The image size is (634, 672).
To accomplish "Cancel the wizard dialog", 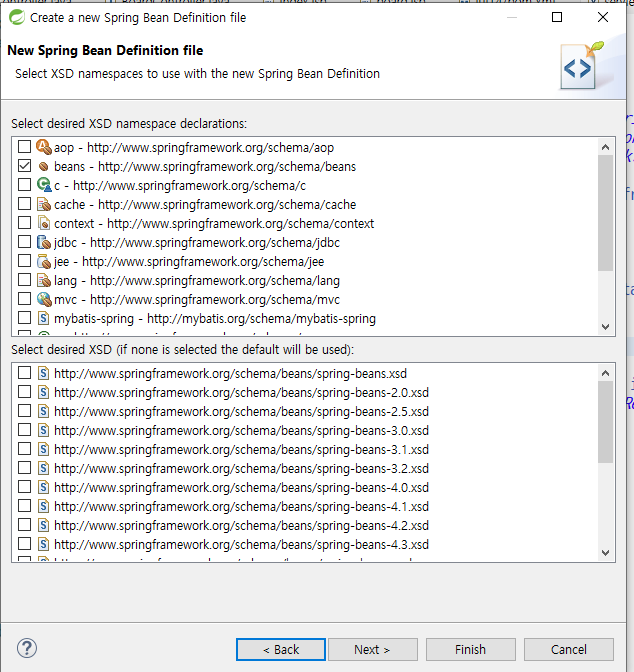I will 568,649.
